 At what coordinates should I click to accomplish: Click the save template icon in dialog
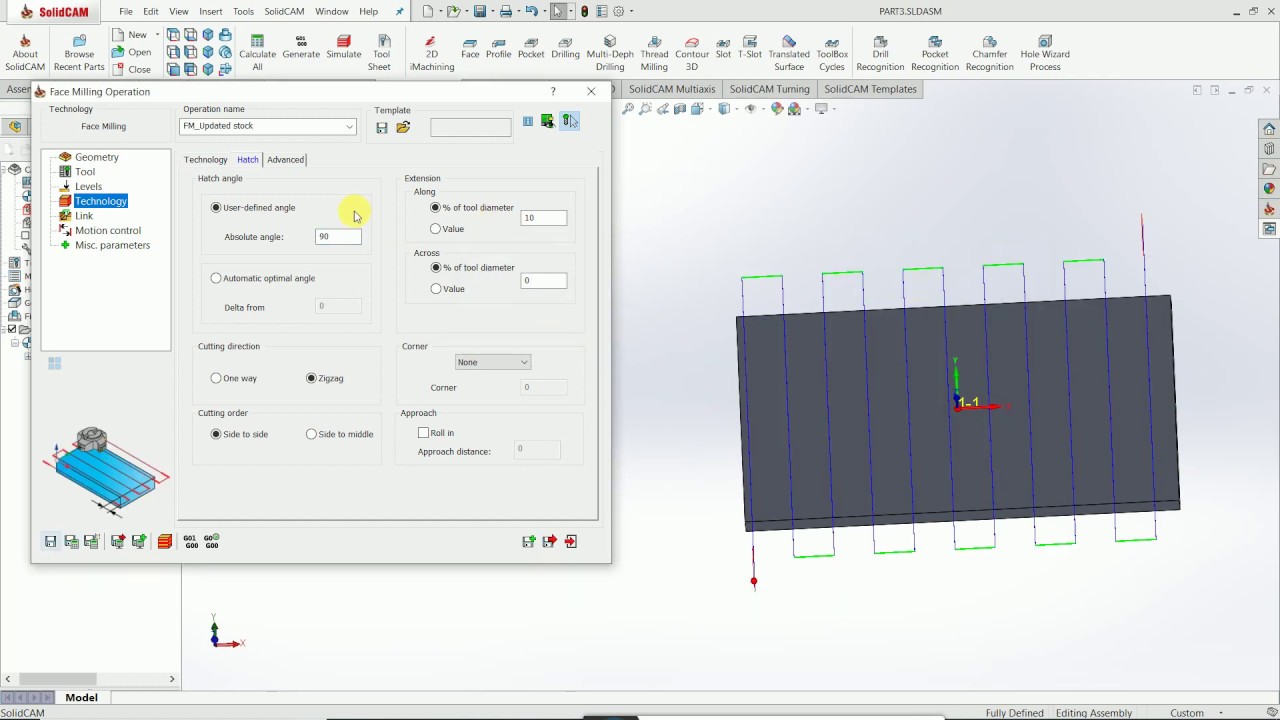382,127
